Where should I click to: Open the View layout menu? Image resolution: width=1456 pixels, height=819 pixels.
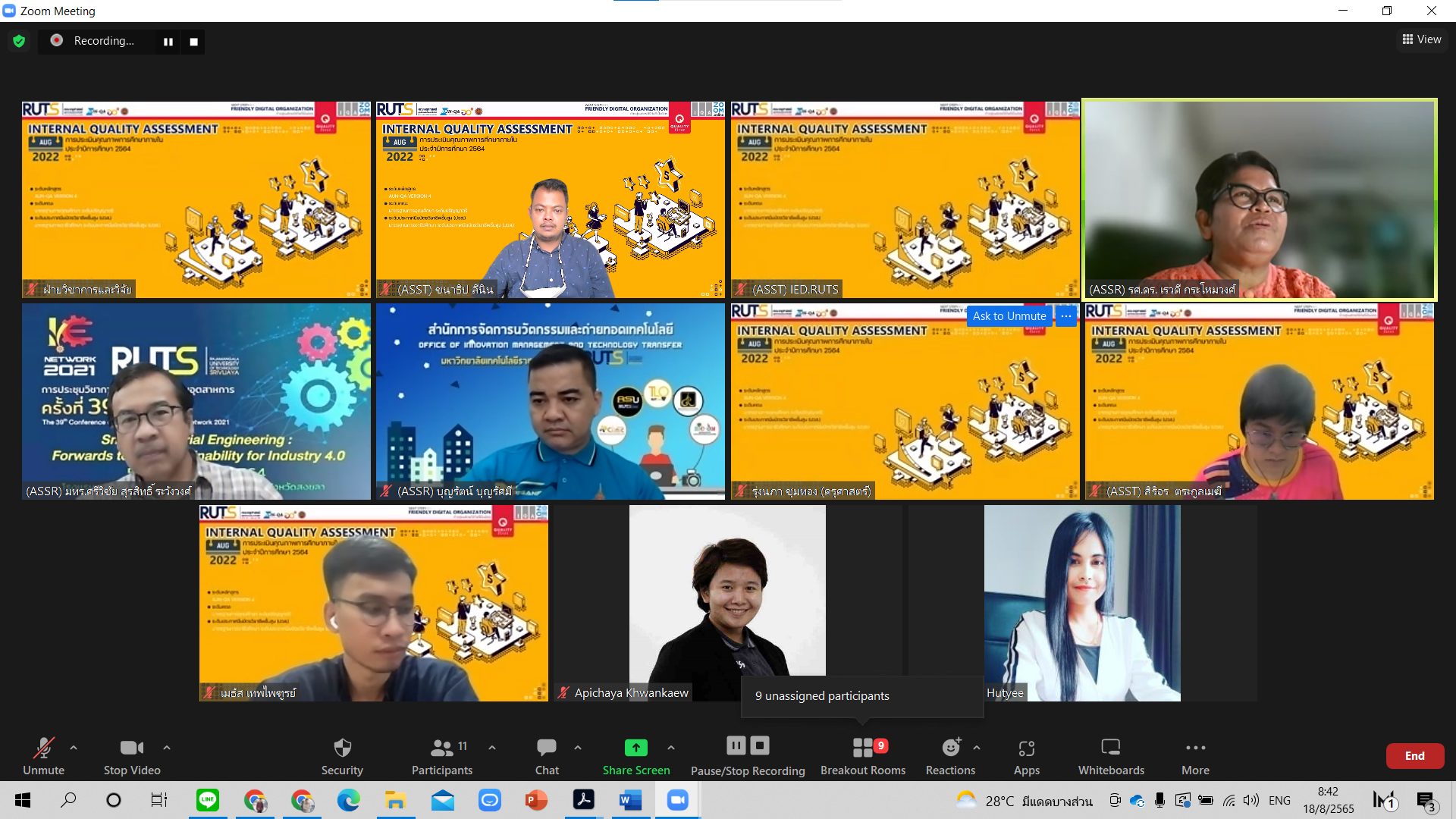(1422, 39)
